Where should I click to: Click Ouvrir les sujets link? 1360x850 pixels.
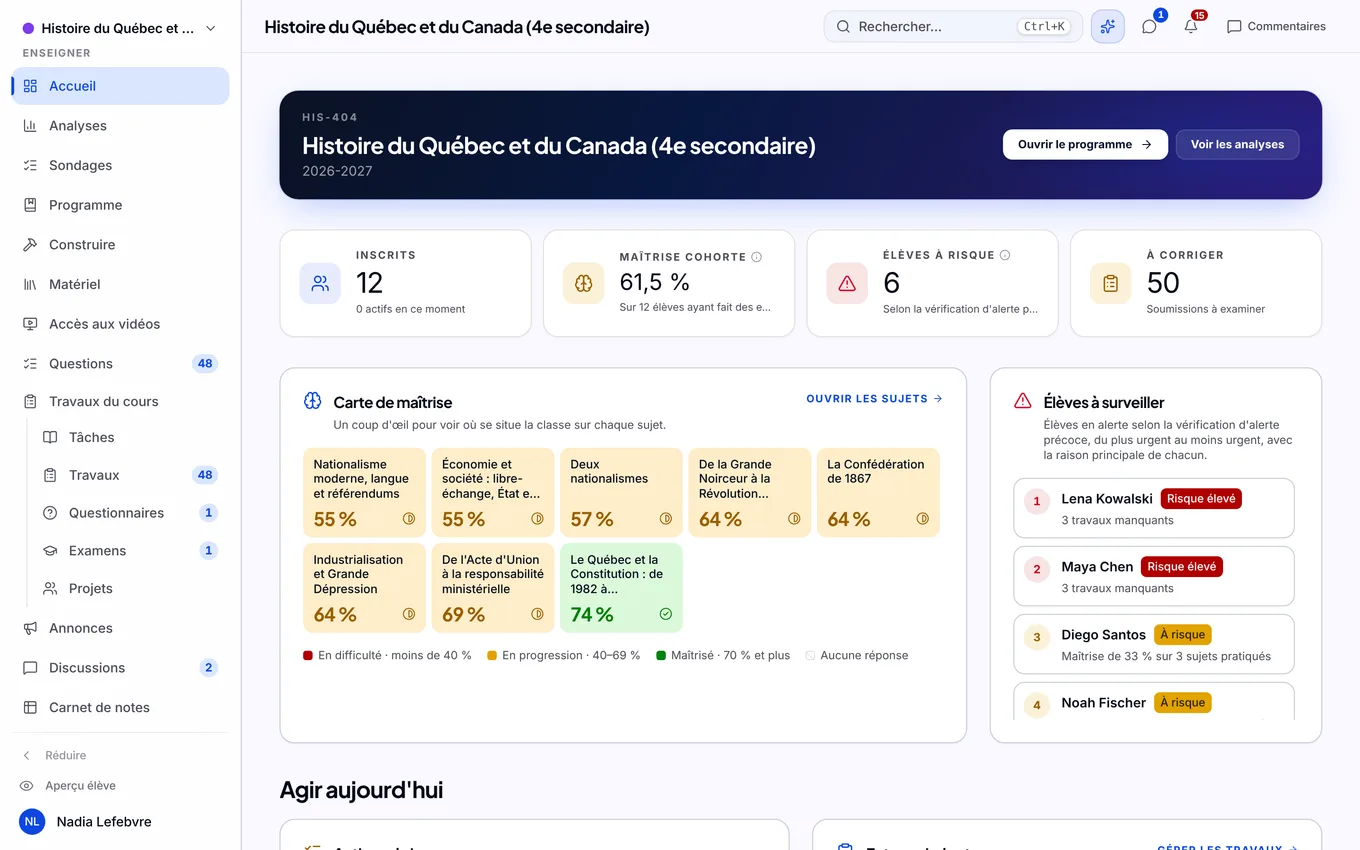[874, 399]
